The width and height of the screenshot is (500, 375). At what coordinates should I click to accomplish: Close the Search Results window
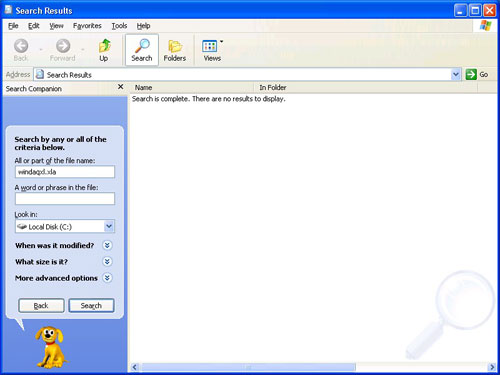tap(489, 11)
